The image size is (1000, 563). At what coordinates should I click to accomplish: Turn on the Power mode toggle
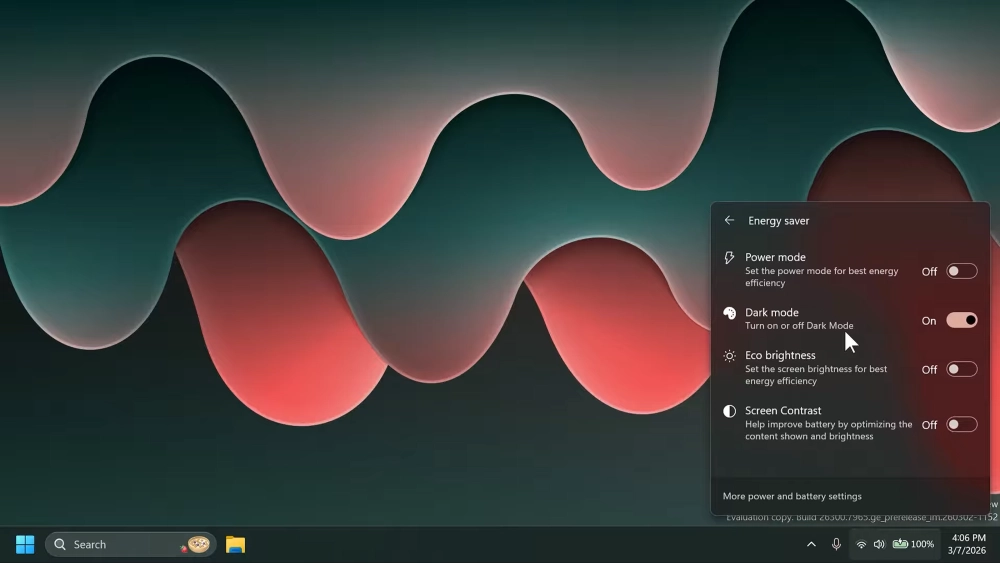click(961, 271)
